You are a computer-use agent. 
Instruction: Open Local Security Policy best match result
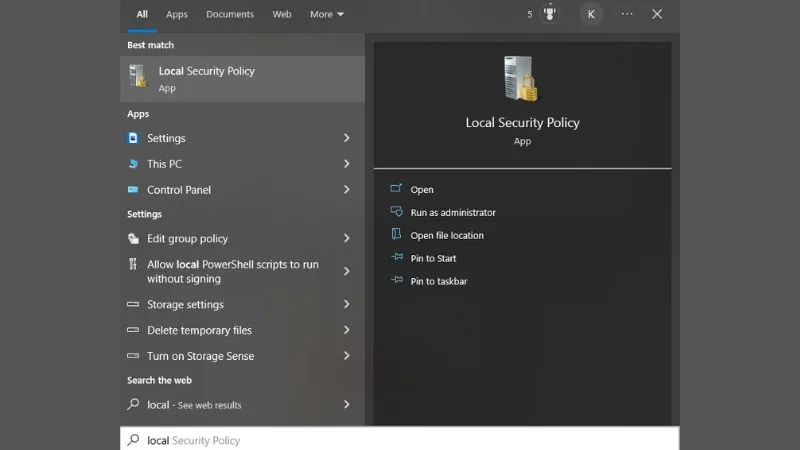[242, 79]
